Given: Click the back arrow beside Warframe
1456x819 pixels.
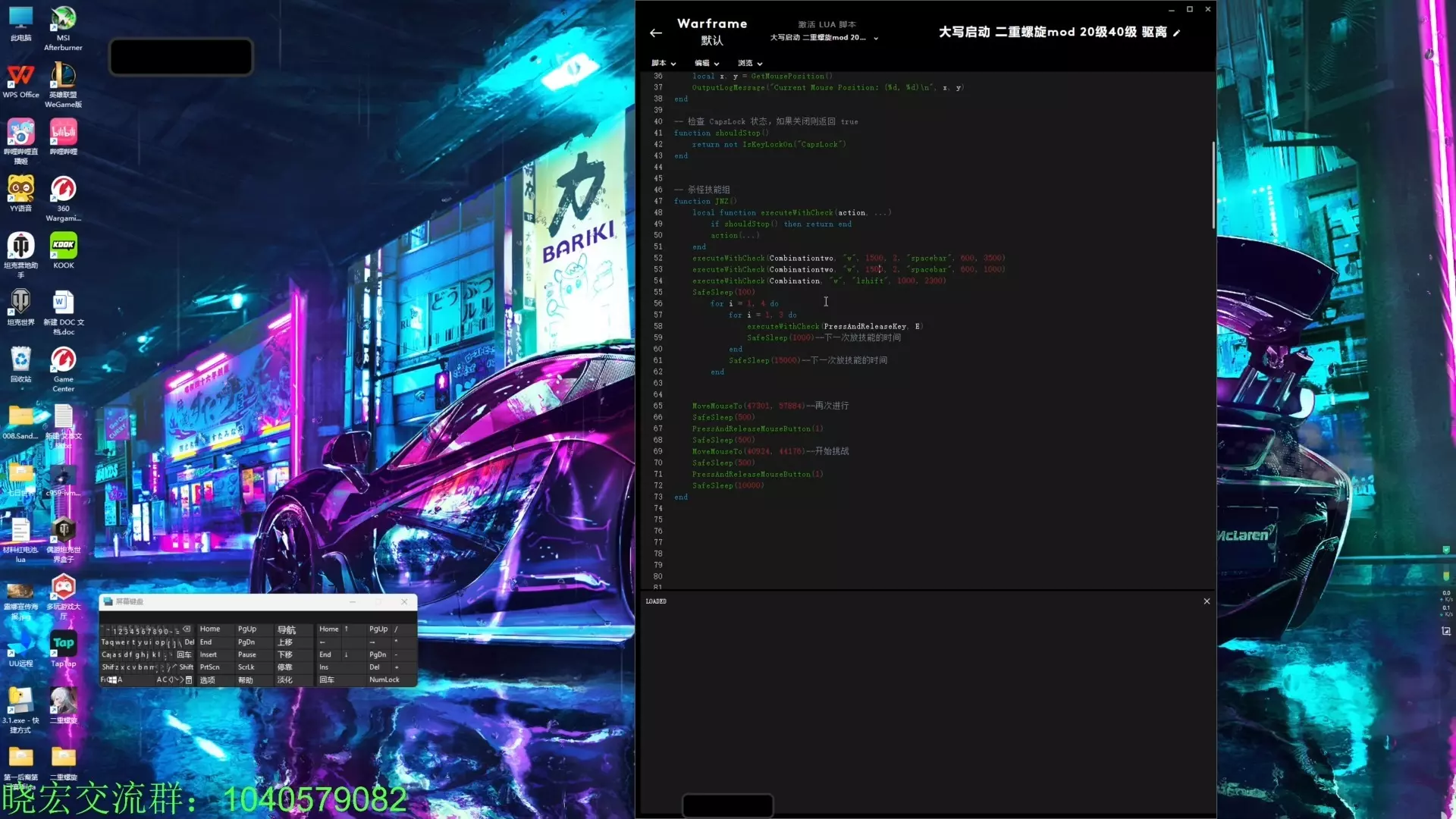Looking at the screenshot, I should (x=656, y=33).
